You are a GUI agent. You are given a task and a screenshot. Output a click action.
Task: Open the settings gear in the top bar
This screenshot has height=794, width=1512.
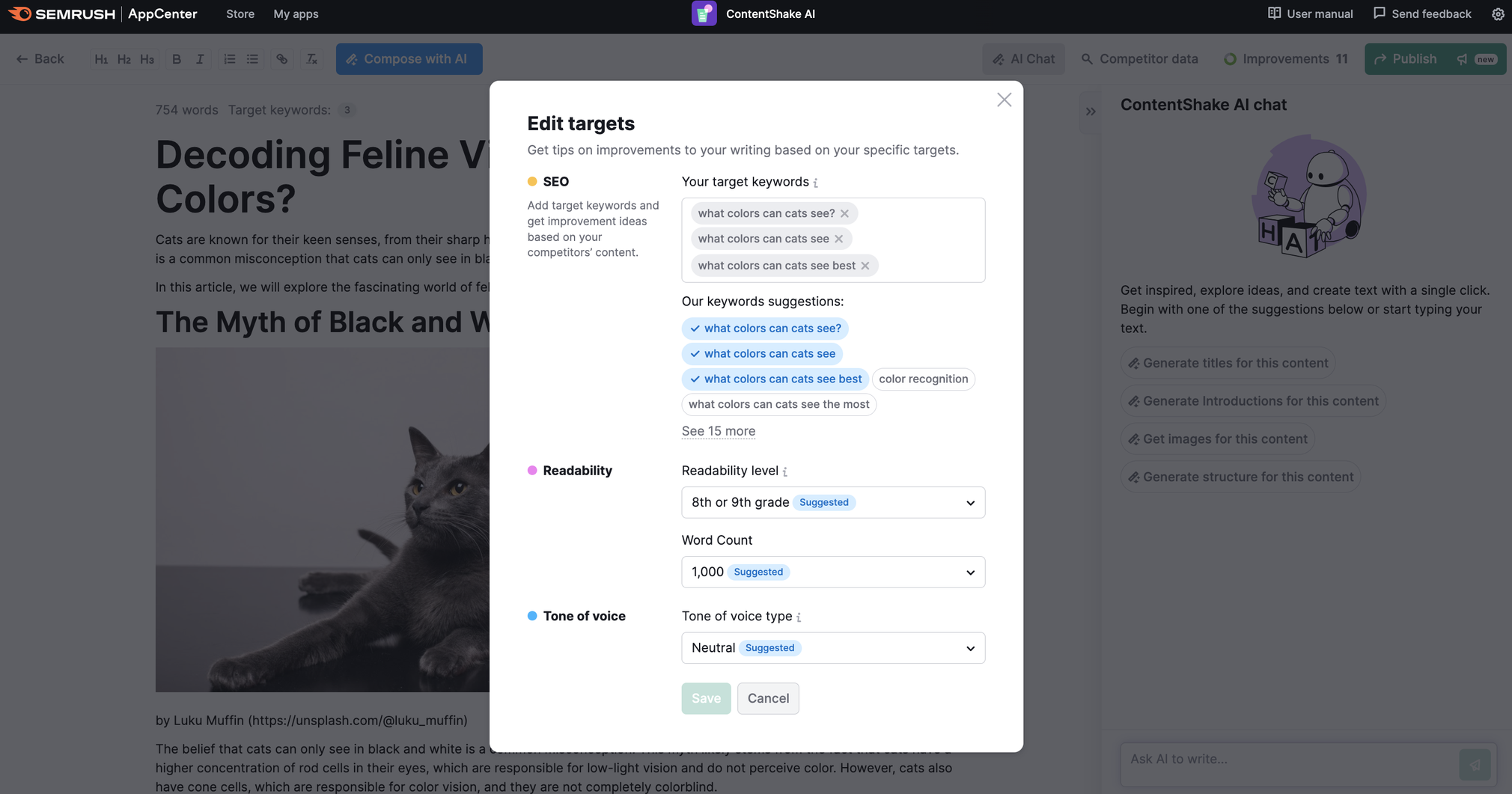point(1497,13)
